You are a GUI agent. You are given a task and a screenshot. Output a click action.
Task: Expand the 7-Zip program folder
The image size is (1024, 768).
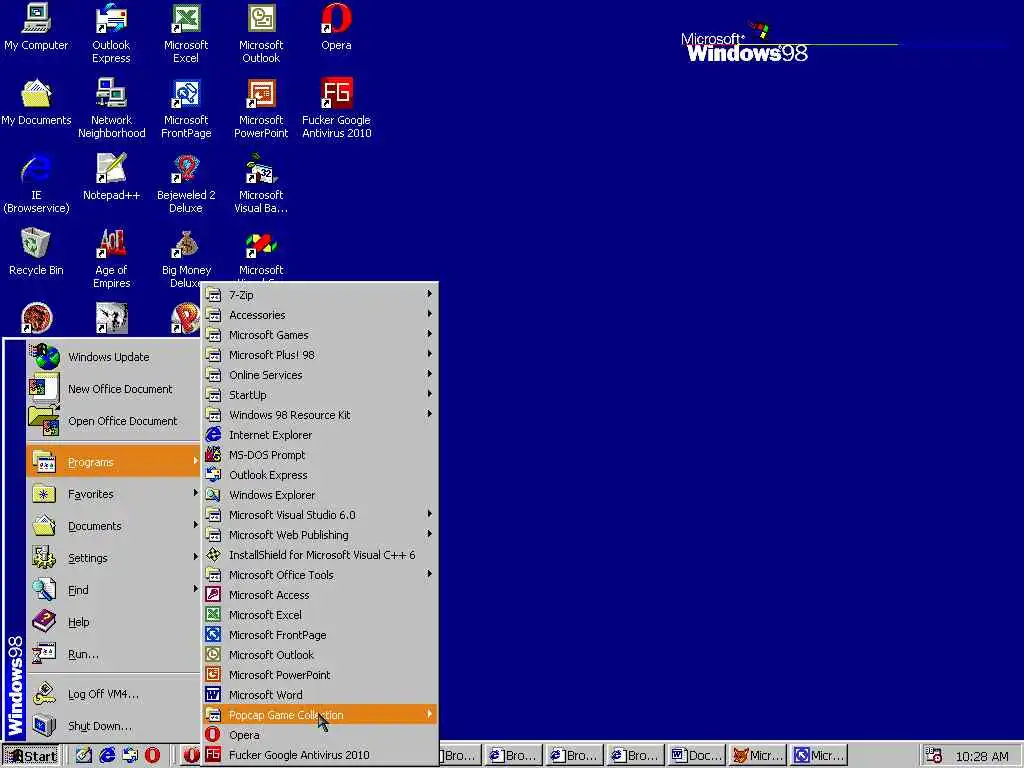tap(319, 295)
